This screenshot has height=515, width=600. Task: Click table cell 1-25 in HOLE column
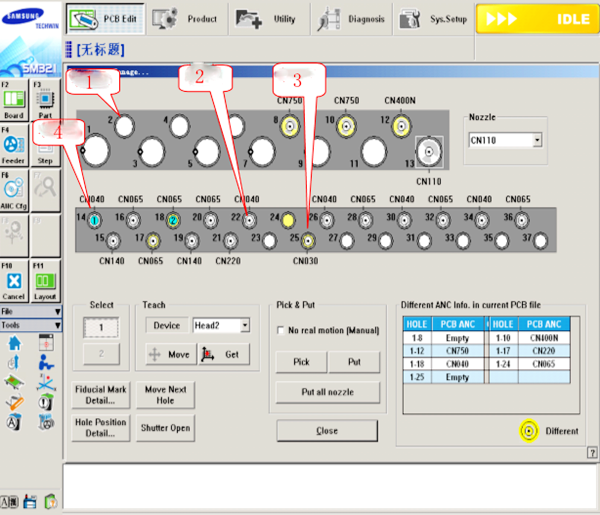417,377
